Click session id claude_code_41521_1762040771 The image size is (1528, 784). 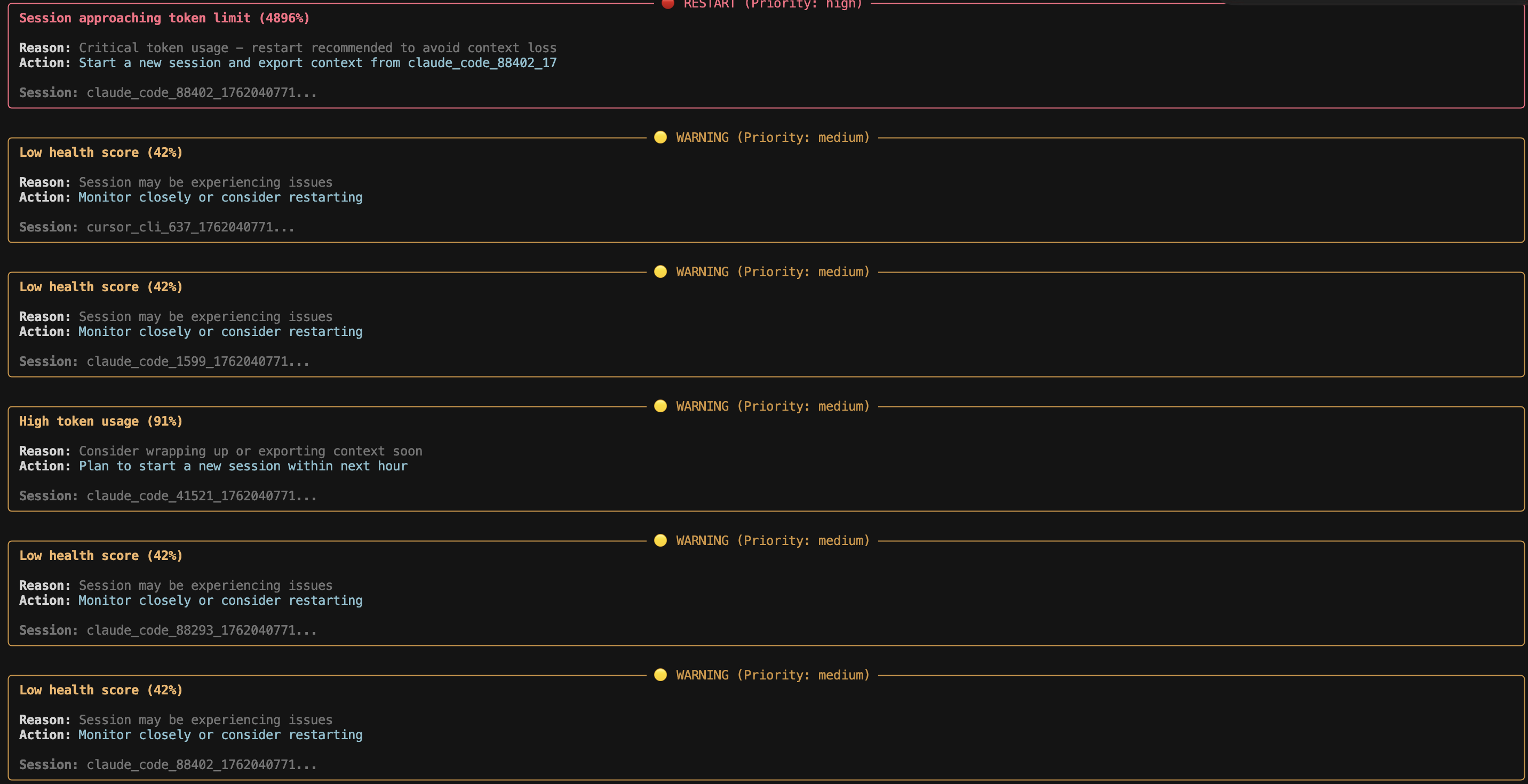pos(201,496)
